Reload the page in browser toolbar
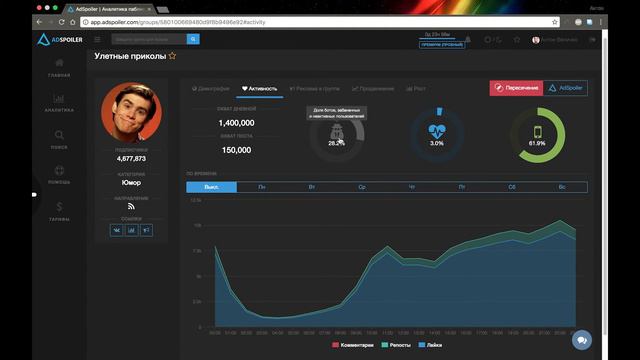Image resolution: width=640 pixels, height=360 pixels. tap(61, 22)
